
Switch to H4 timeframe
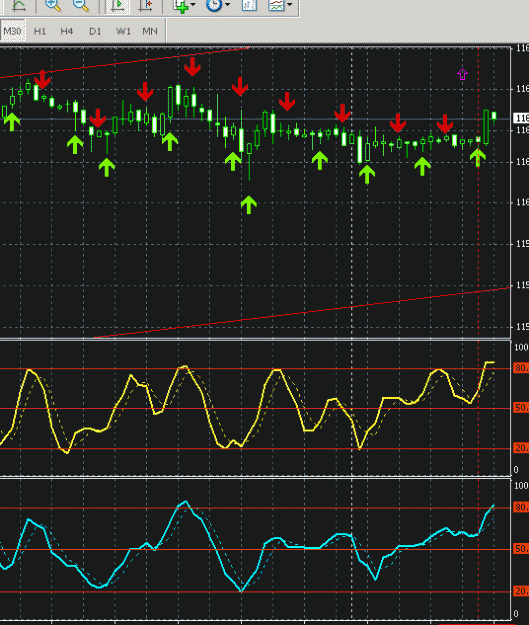pyautogui.click(x=67, y=31)
